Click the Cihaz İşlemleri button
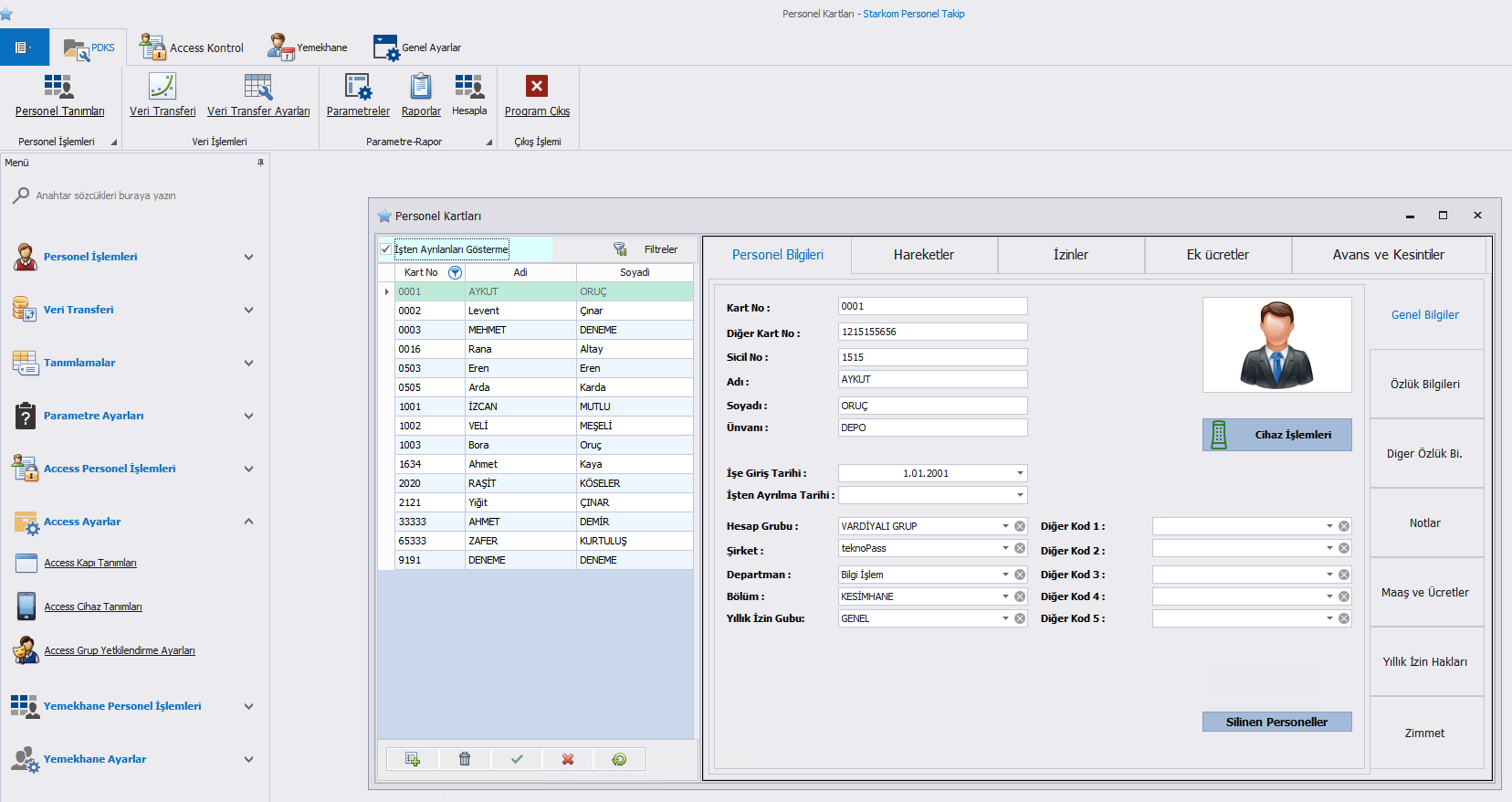Screen dimensions: 1512x802 pos(1276,435)
